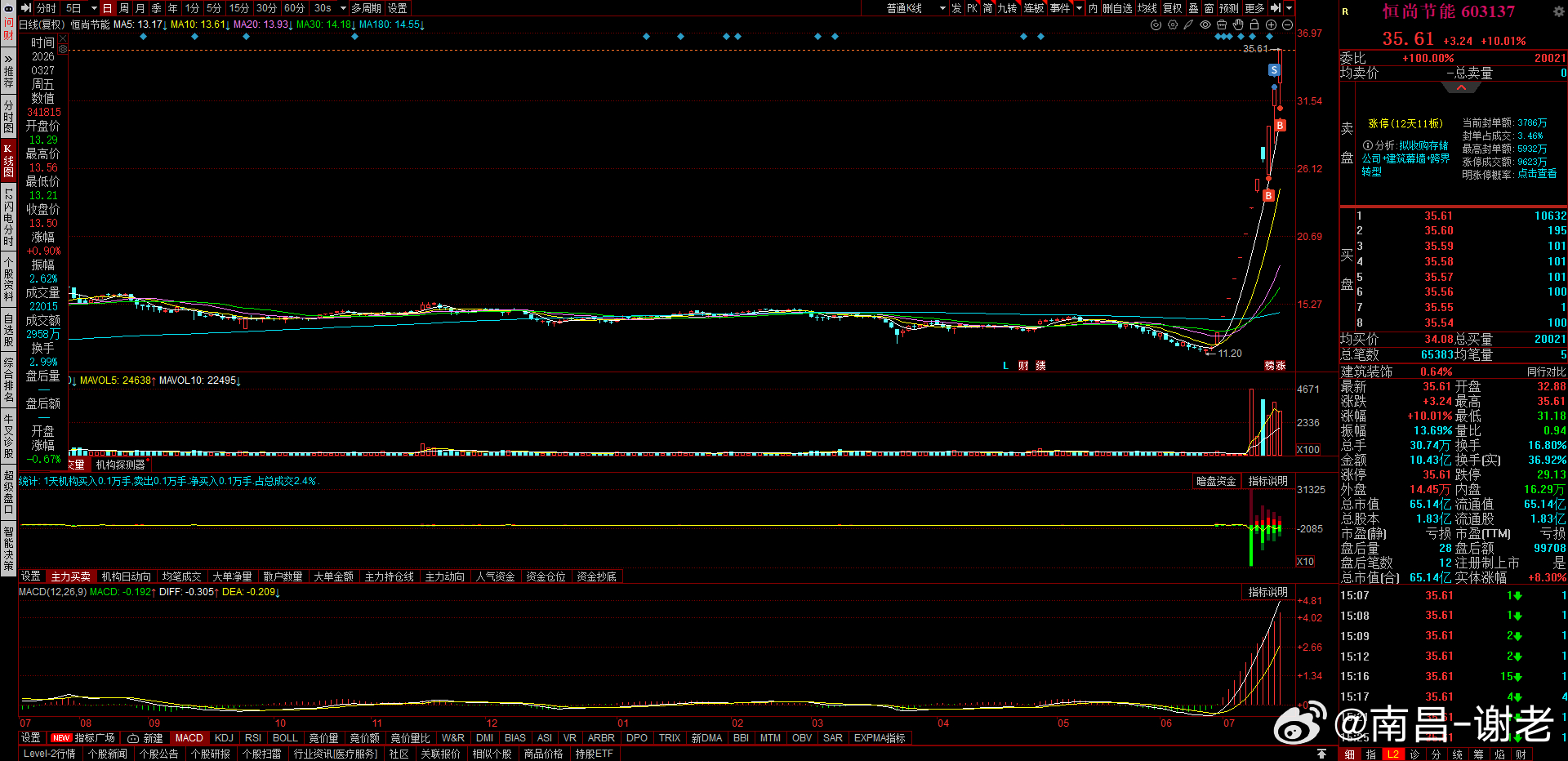Open the 指标说明 button above MACD panel
Viewport: 1568px width, 761px height.
click(1267, 592)
